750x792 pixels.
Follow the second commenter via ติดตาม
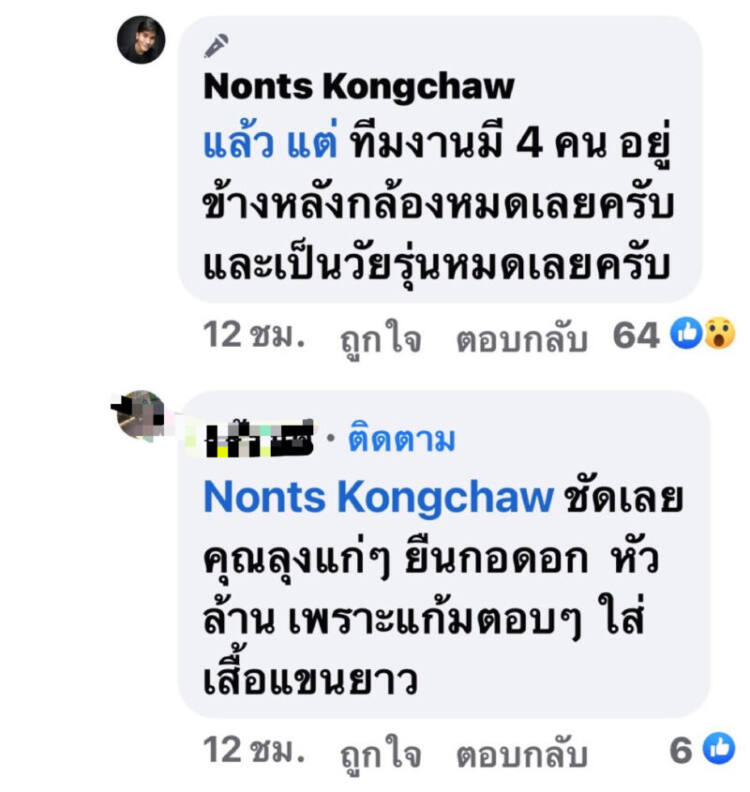(402, 438)
